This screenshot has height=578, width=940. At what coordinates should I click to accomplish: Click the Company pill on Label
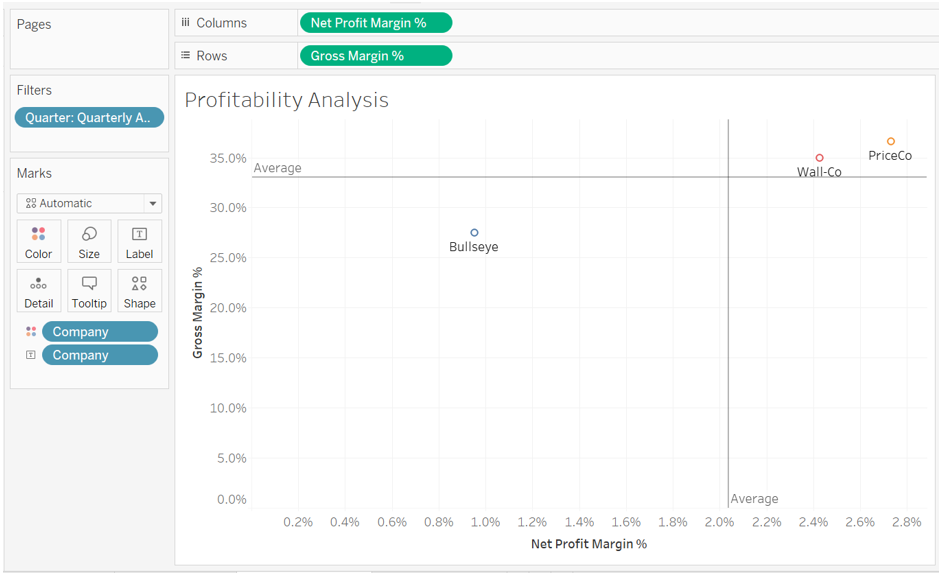point(99,354)
